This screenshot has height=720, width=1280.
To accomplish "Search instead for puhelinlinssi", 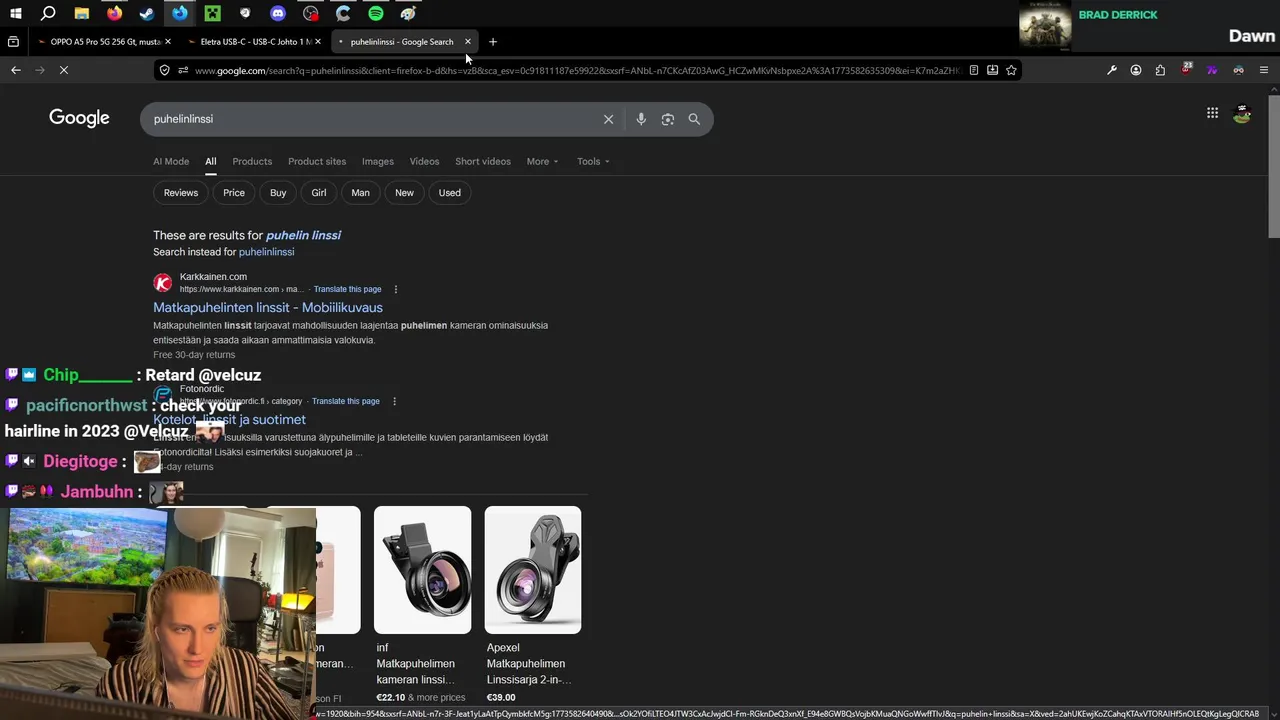I will click(266, 252).
